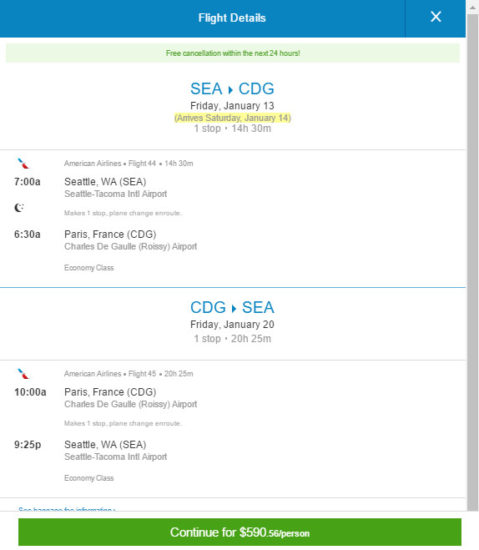Click the free cancellation notice banner
Screen dimensions: 479x550
[232, 53]
